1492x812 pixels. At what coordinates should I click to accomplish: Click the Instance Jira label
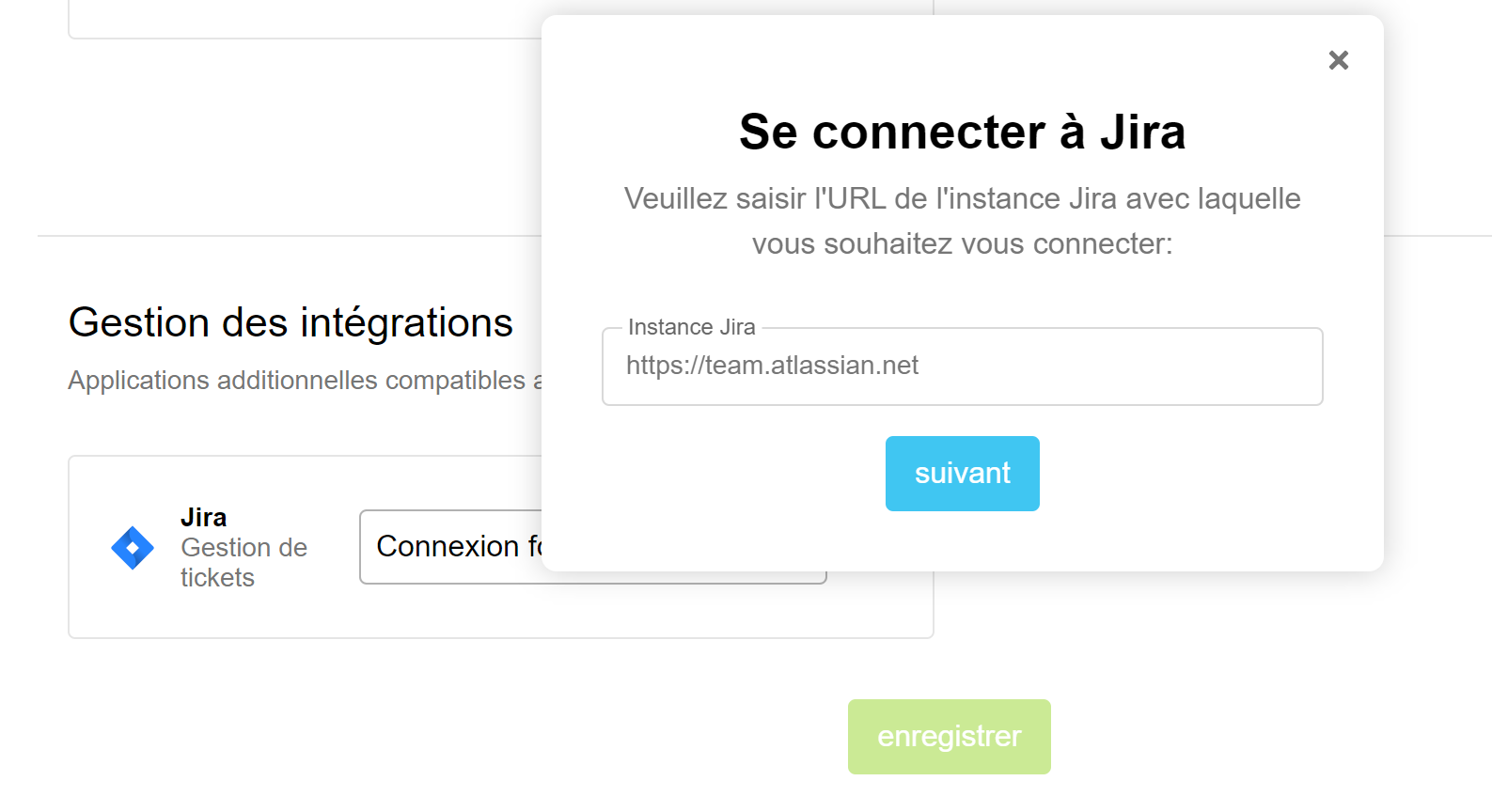click(691, 327)
